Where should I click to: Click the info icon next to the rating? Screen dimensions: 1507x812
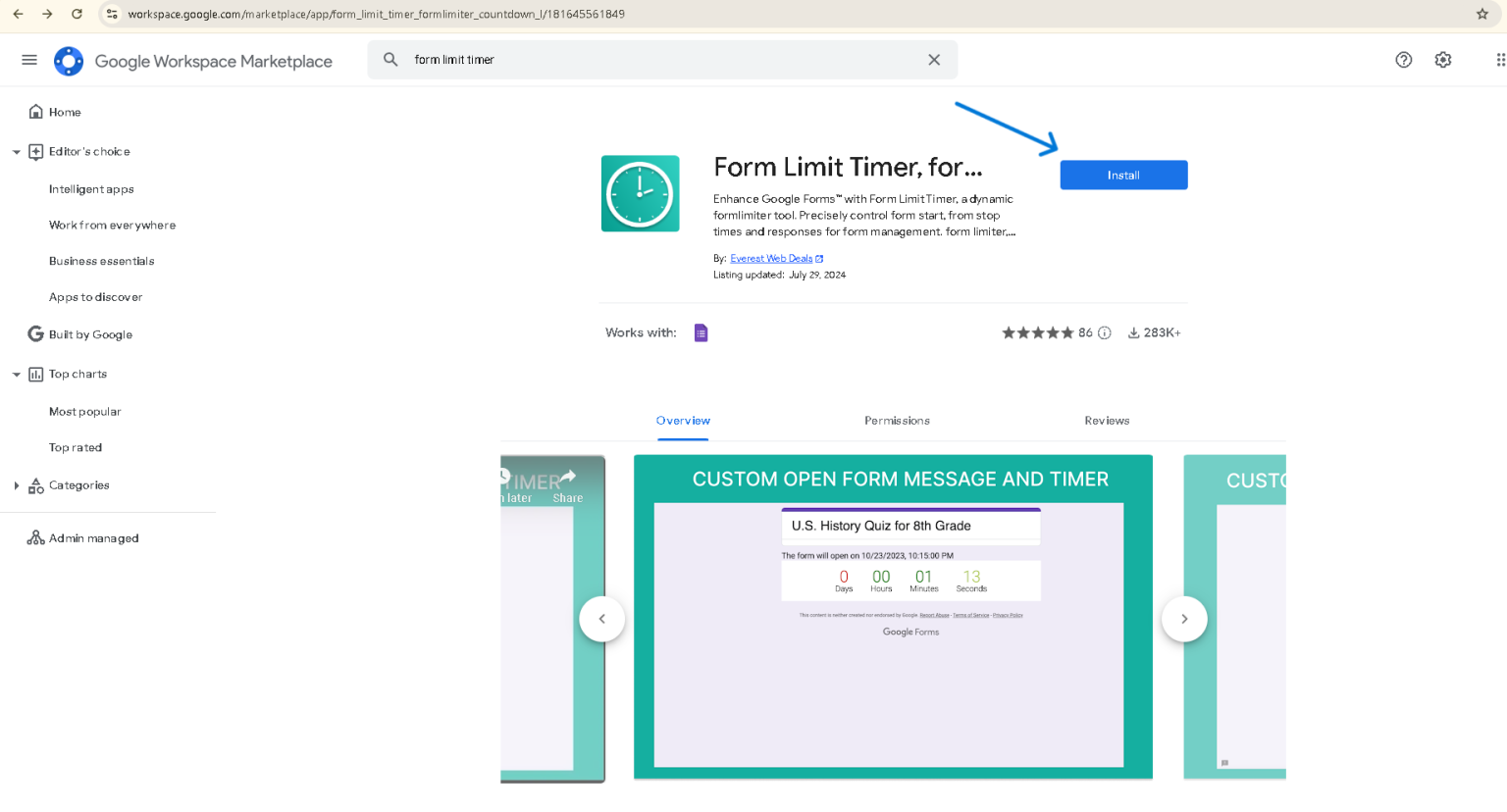(x=1105, y=332)
